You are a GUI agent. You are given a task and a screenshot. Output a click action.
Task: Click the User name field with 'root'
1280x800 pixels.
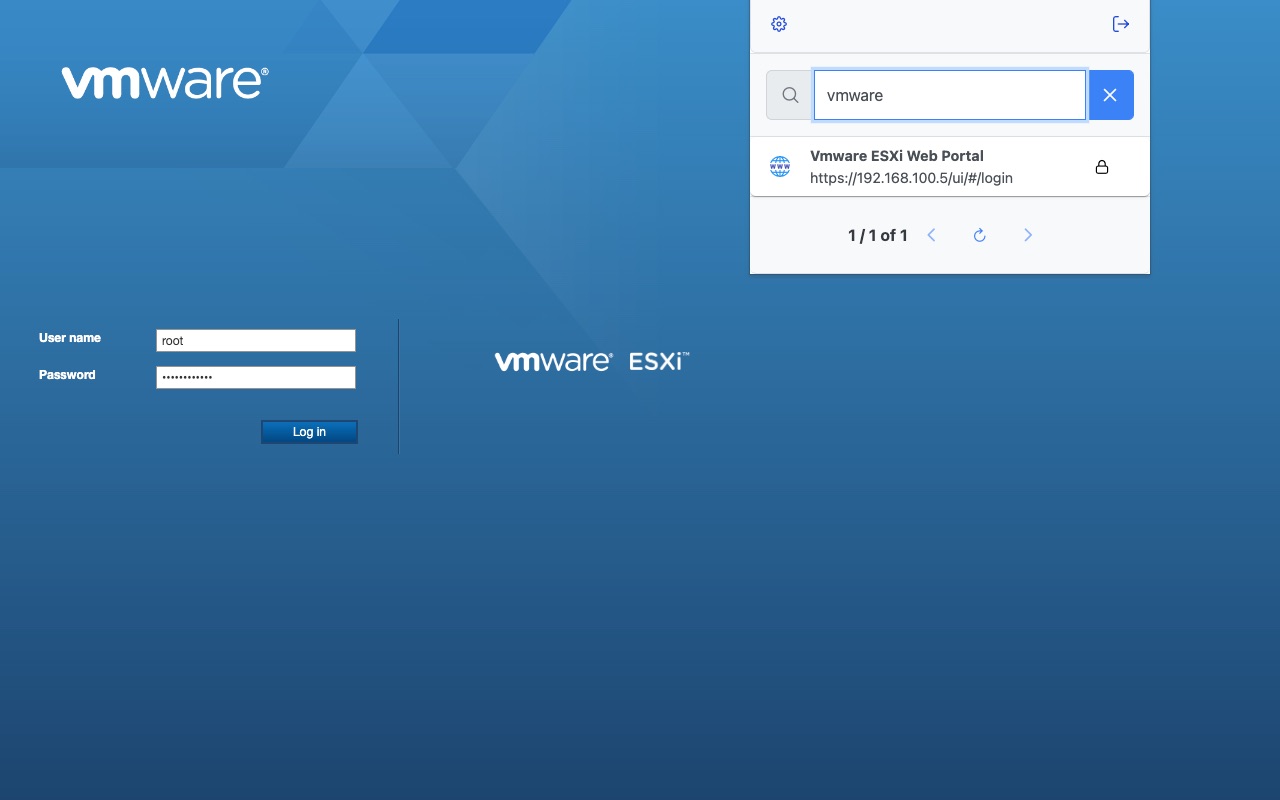(256, 341)
